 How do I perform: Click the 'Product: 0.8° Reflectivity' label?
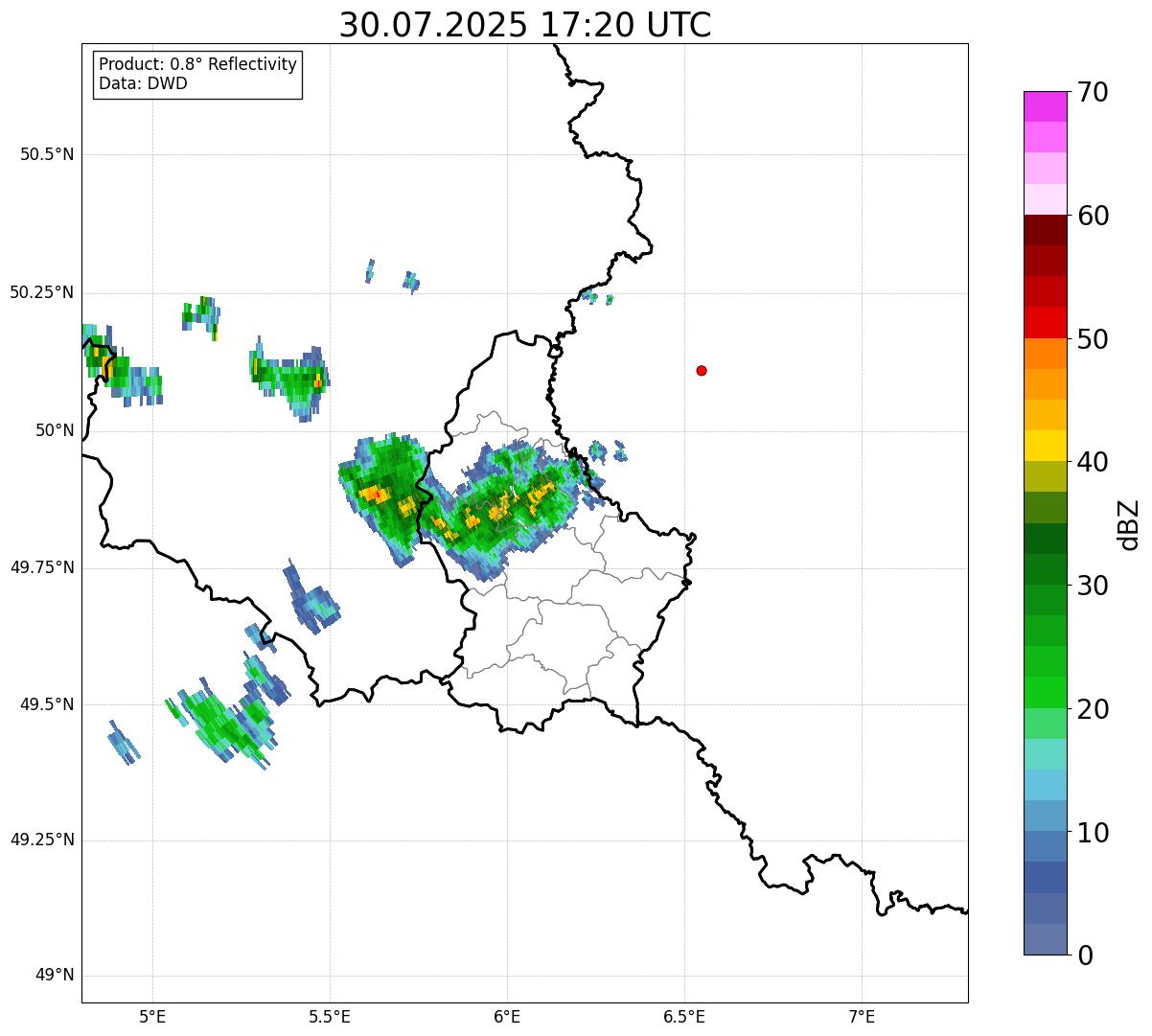click(x=197, y=64)
